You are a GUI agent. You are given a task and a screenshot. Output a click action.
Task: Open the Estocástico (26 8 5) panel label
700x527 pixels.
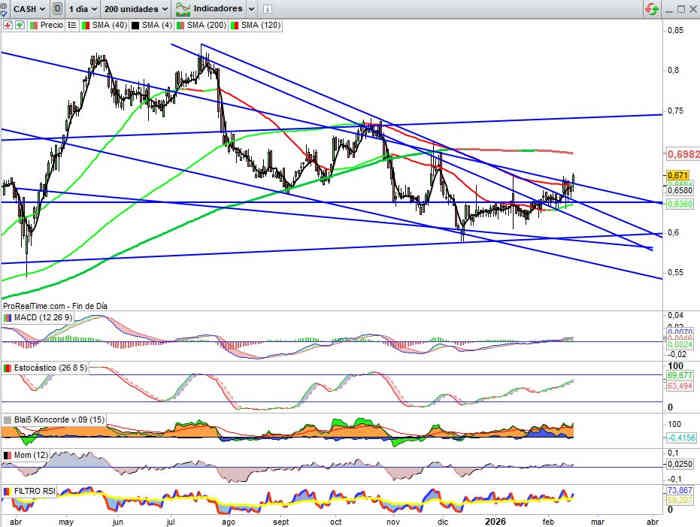[x=50, y=368]
